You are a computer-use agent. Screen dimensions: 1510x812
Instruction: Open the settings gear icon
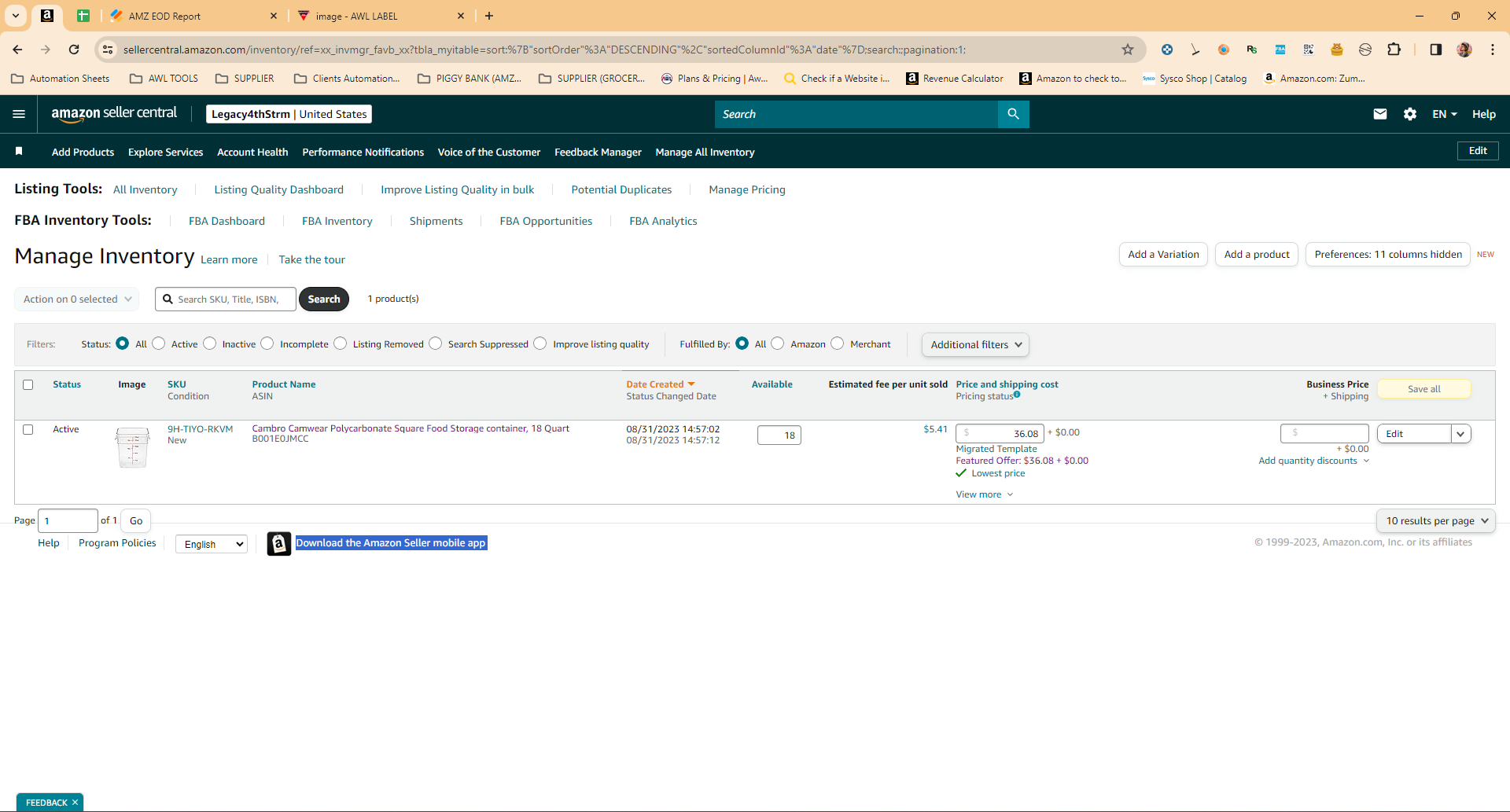pos(1410,114)
